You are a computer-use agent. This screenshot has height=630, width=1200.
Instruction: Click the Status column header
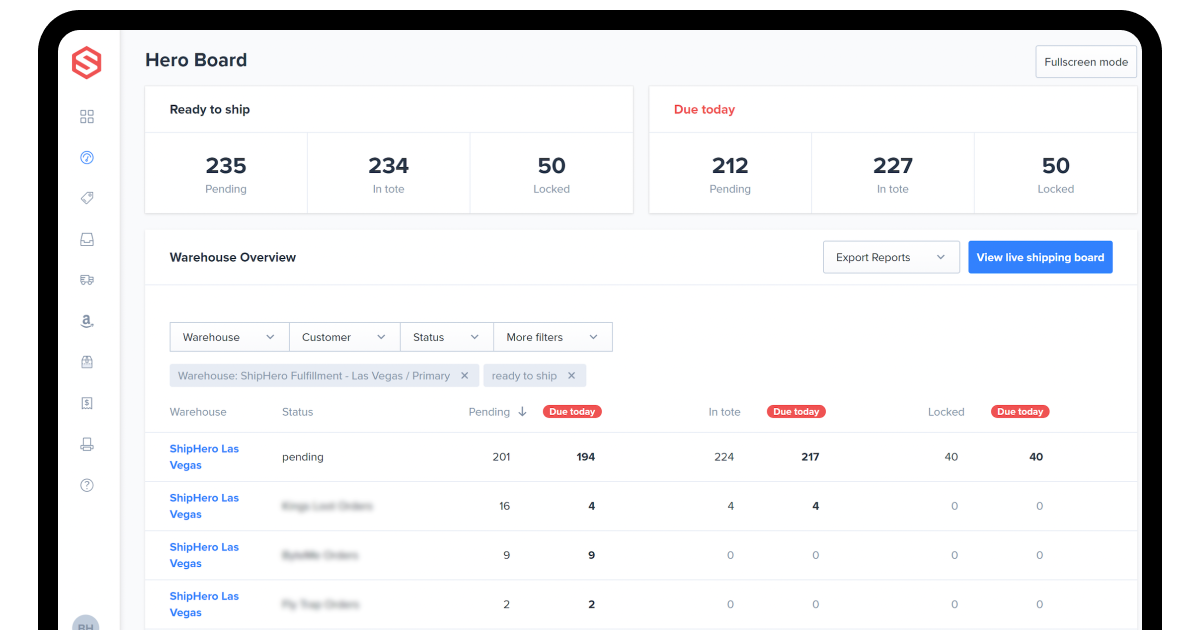pos(298,412)
